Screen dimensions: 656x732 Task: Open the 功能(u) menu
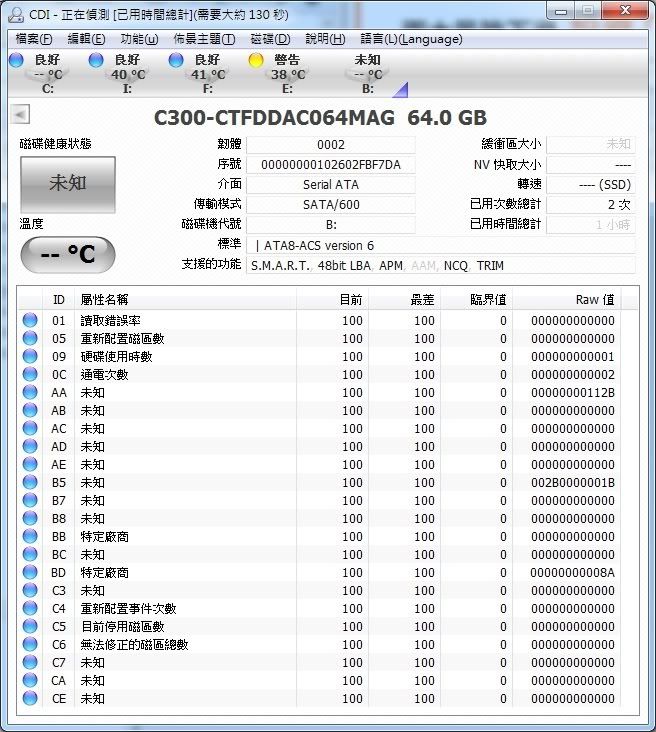(x=139, y=39)
